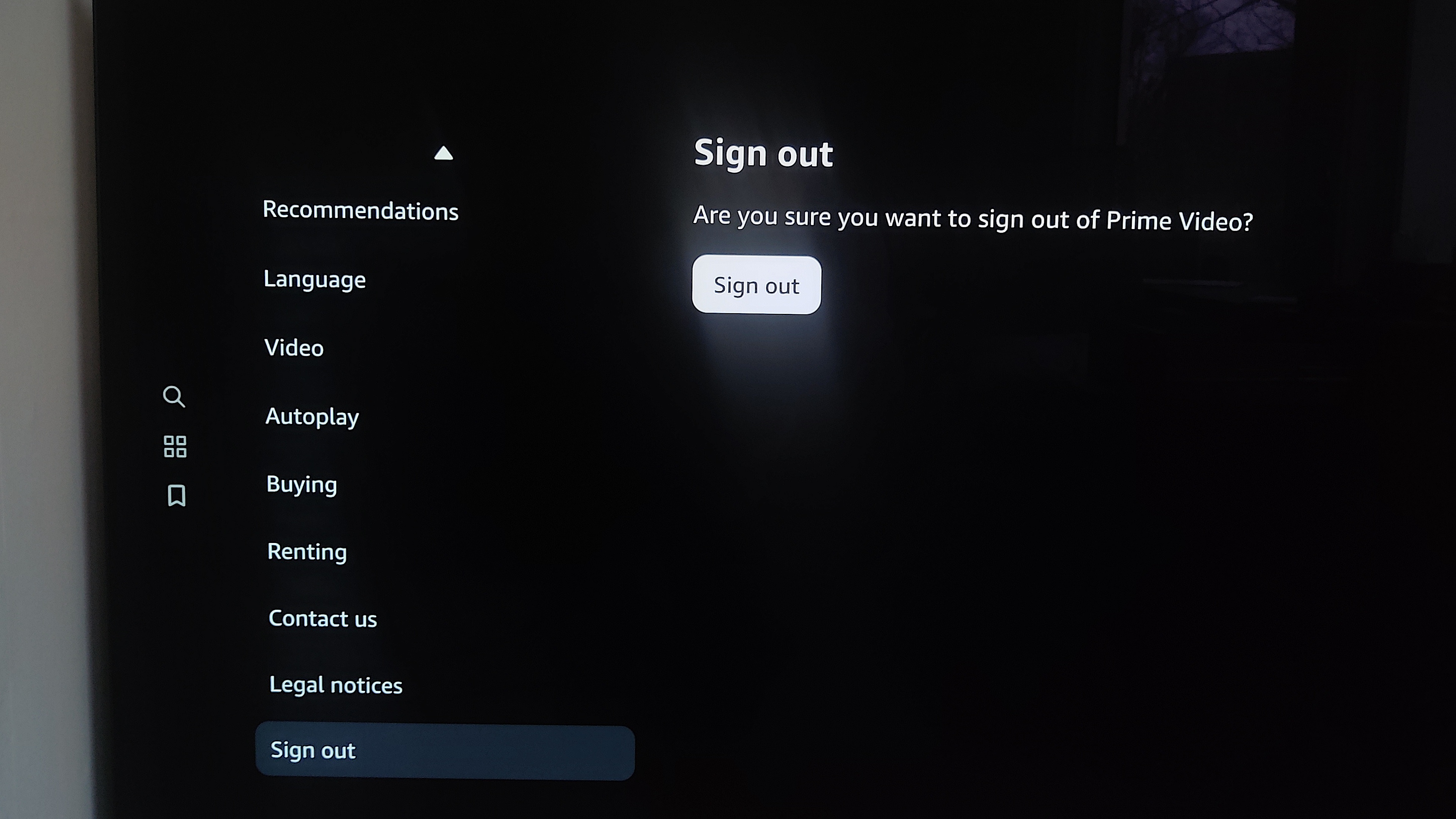Viewport: 1456px width, 819px height.
Task: Navigate to Language settings
Action: coord(314,278)
